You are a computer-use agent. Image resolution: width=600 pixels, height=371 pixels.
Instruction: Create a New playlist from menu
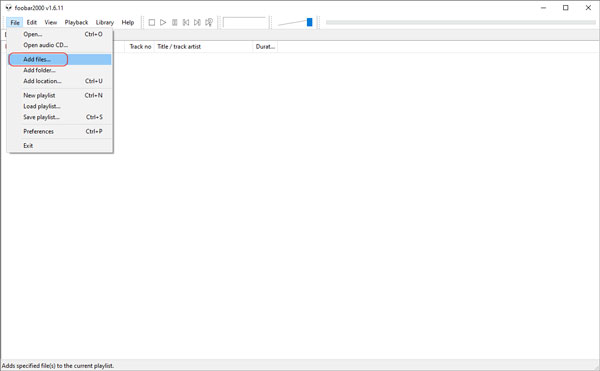pyautogui.click(x=60, y=96)
